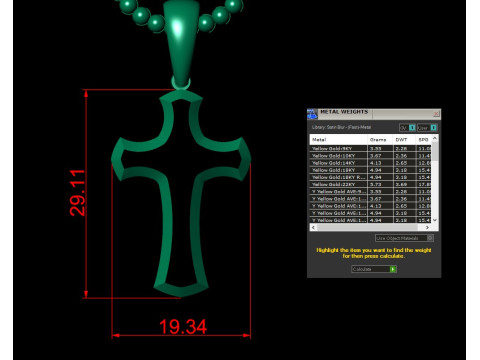
Task: Click the metal list scroll up arrow
Action: [435, 138]
